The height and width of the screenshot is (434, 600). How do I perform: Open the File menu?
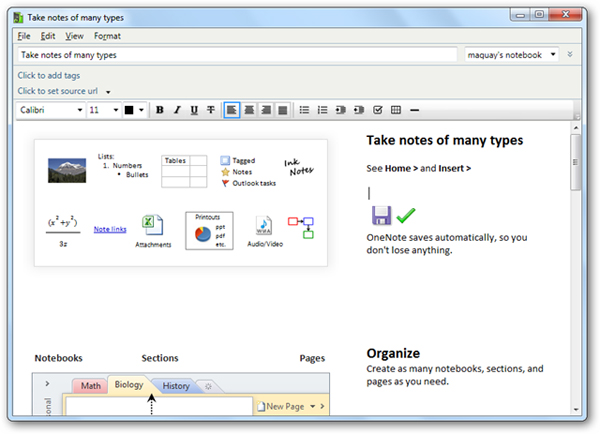(24, 36)
